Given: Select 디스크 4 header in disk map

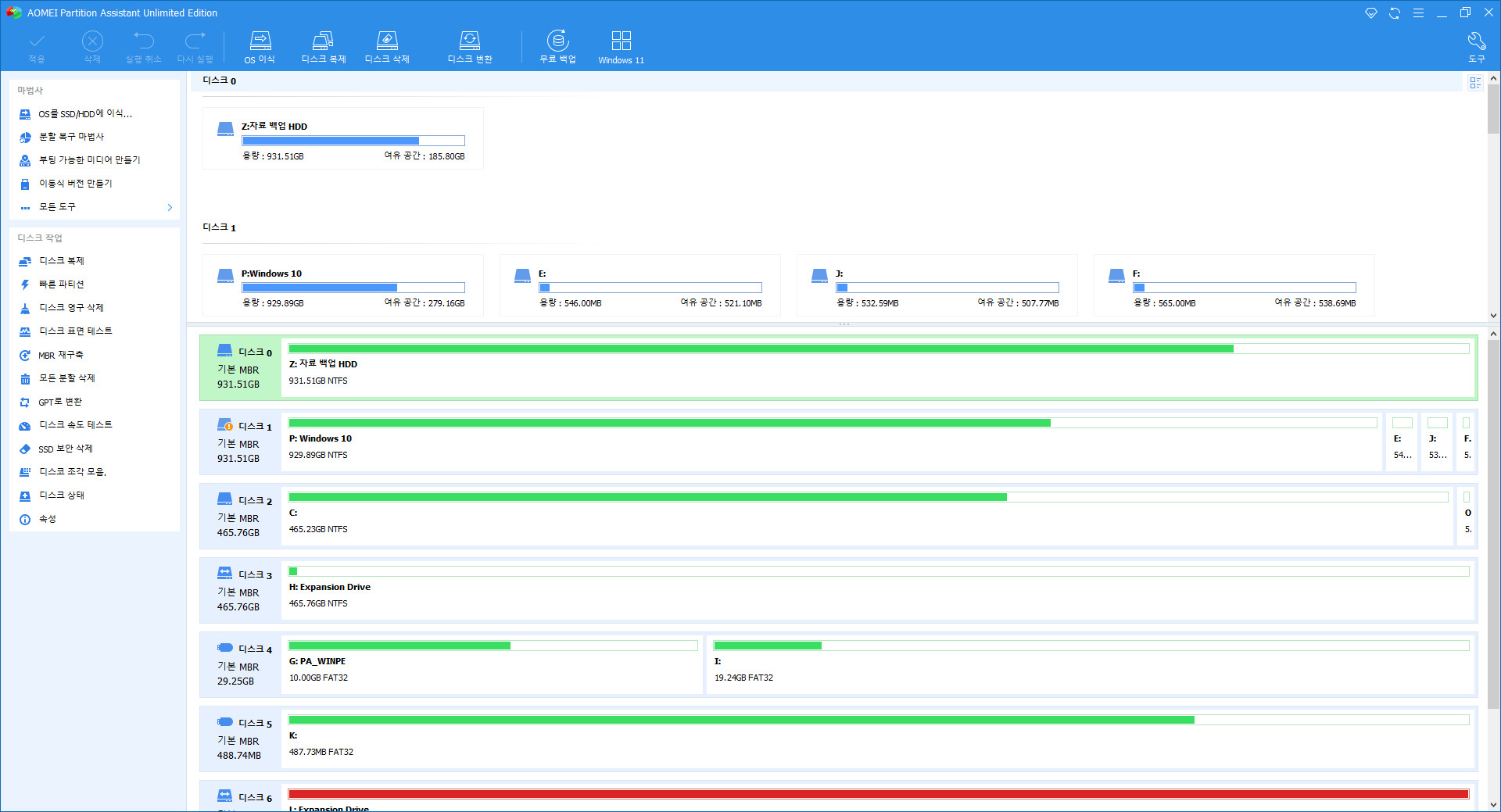Looking at the screenshot, I should coord(241,665).
